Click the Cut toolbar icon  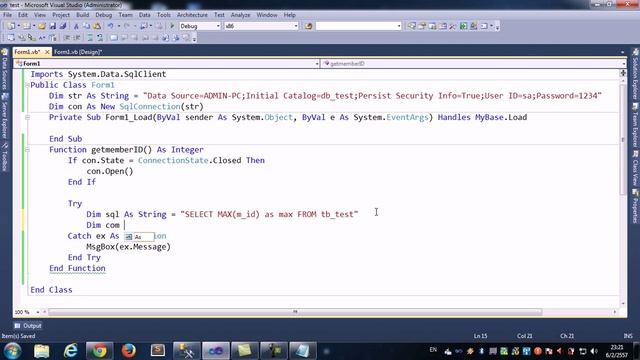point(76,26)
